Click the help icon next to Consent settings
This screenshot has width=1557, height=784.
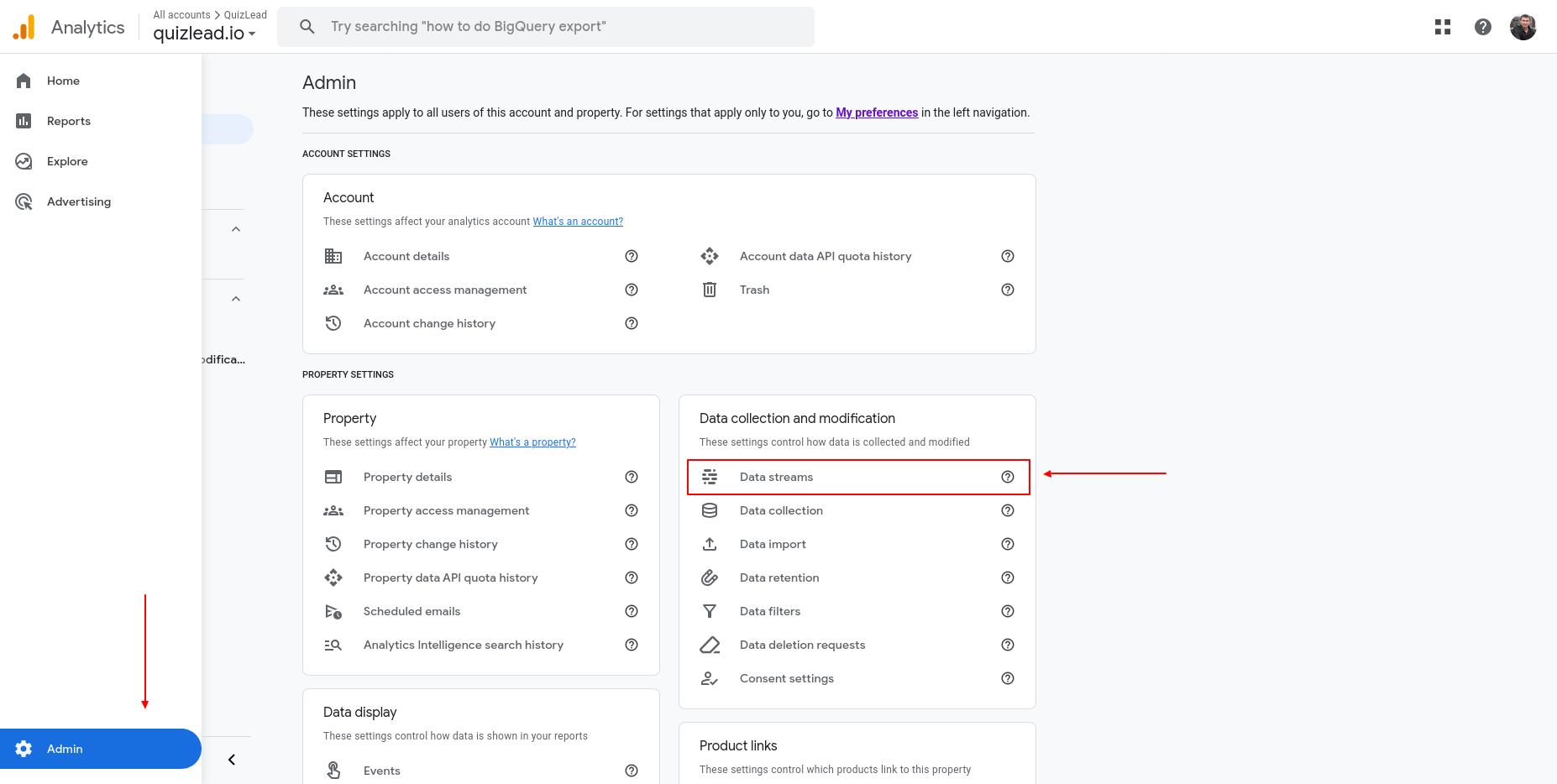click(x=1008, y=678)
